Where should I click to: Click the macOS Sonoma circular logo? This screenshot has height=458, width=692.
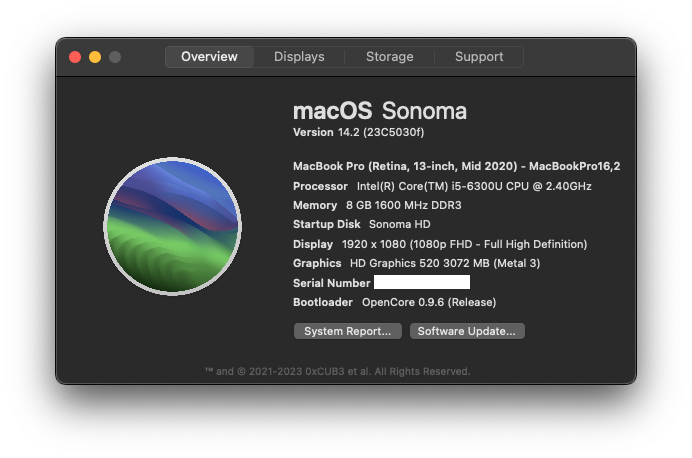[172, 226]
